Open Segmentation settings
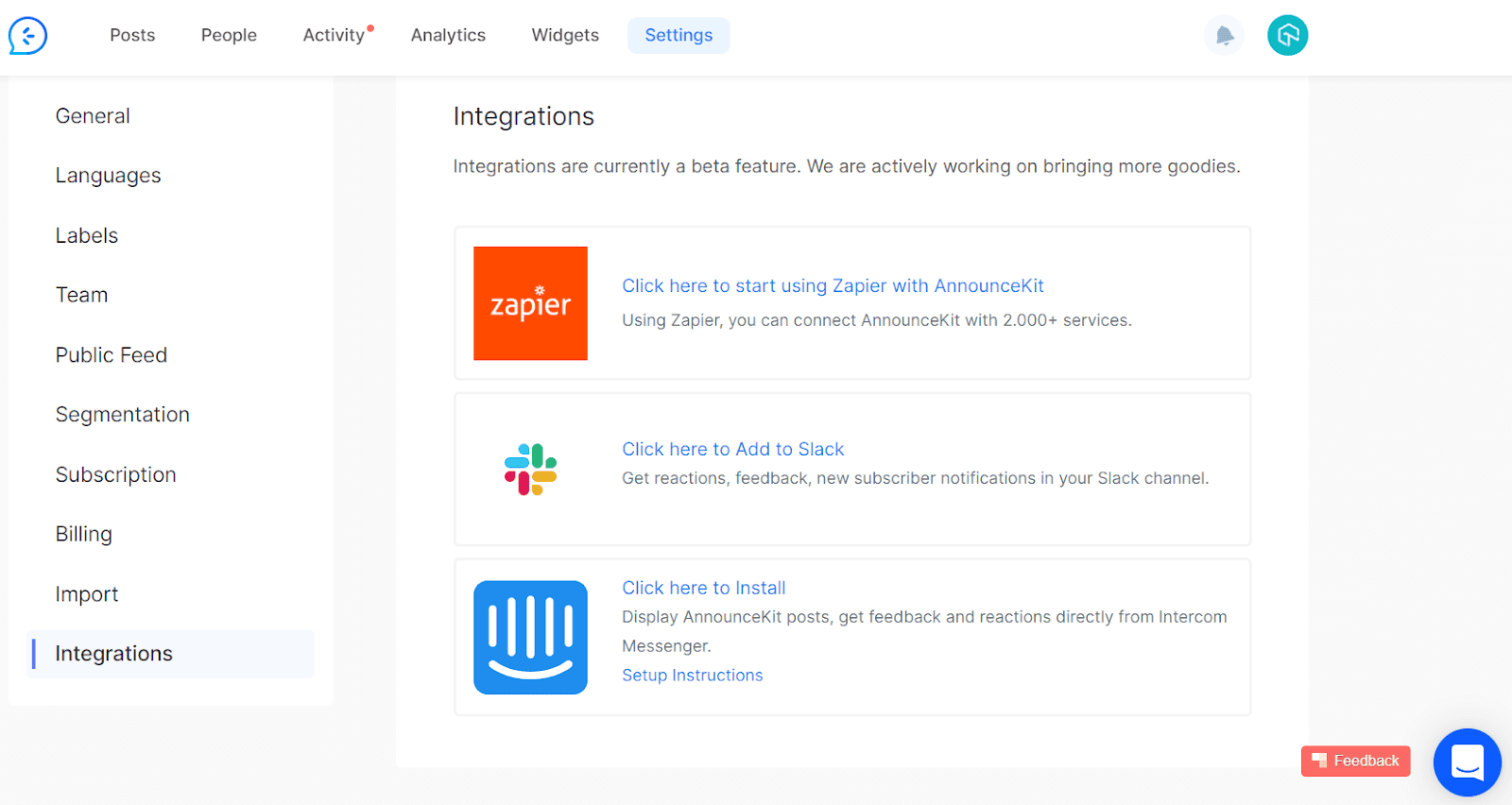 (122, 415)
